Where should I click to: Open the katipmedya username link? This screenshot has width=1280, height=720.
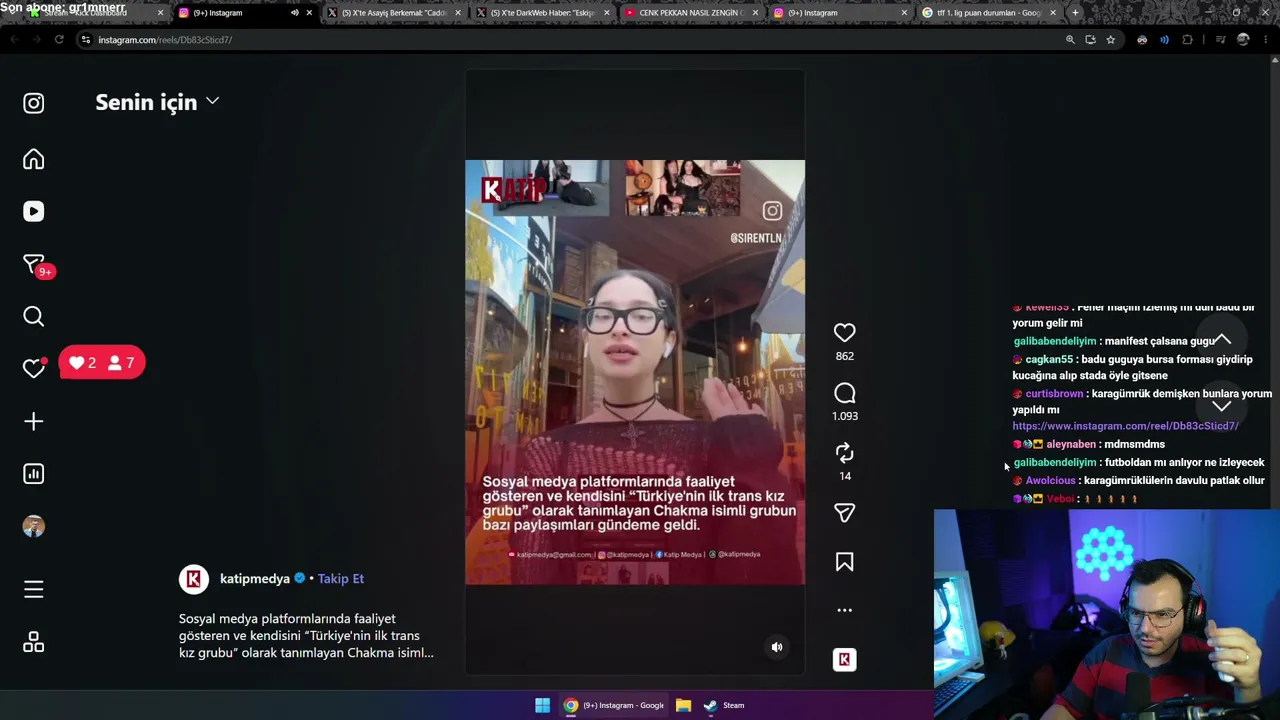click(255, 579)
